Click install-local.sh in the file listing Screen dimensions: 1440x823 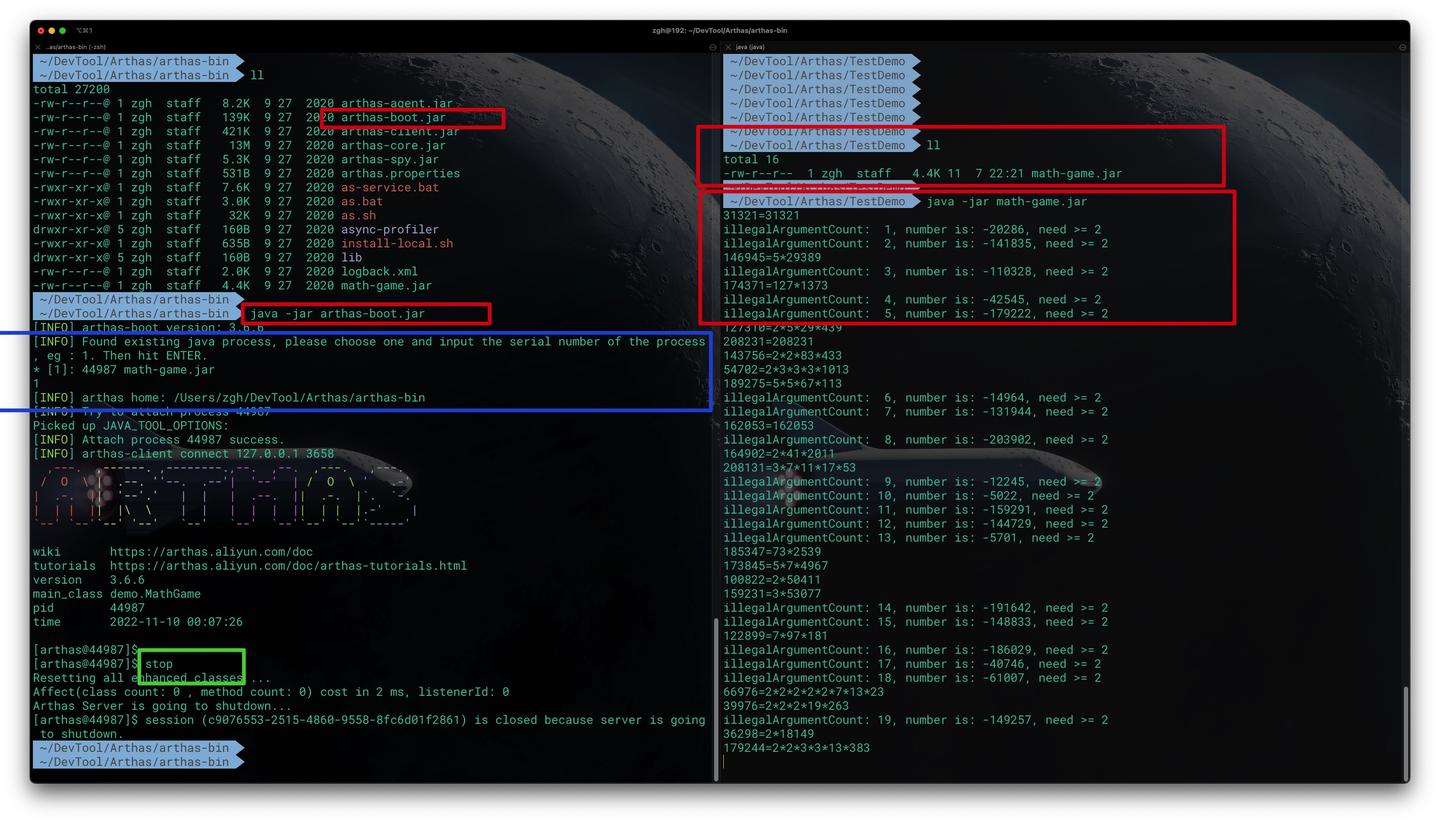[397, 244]
